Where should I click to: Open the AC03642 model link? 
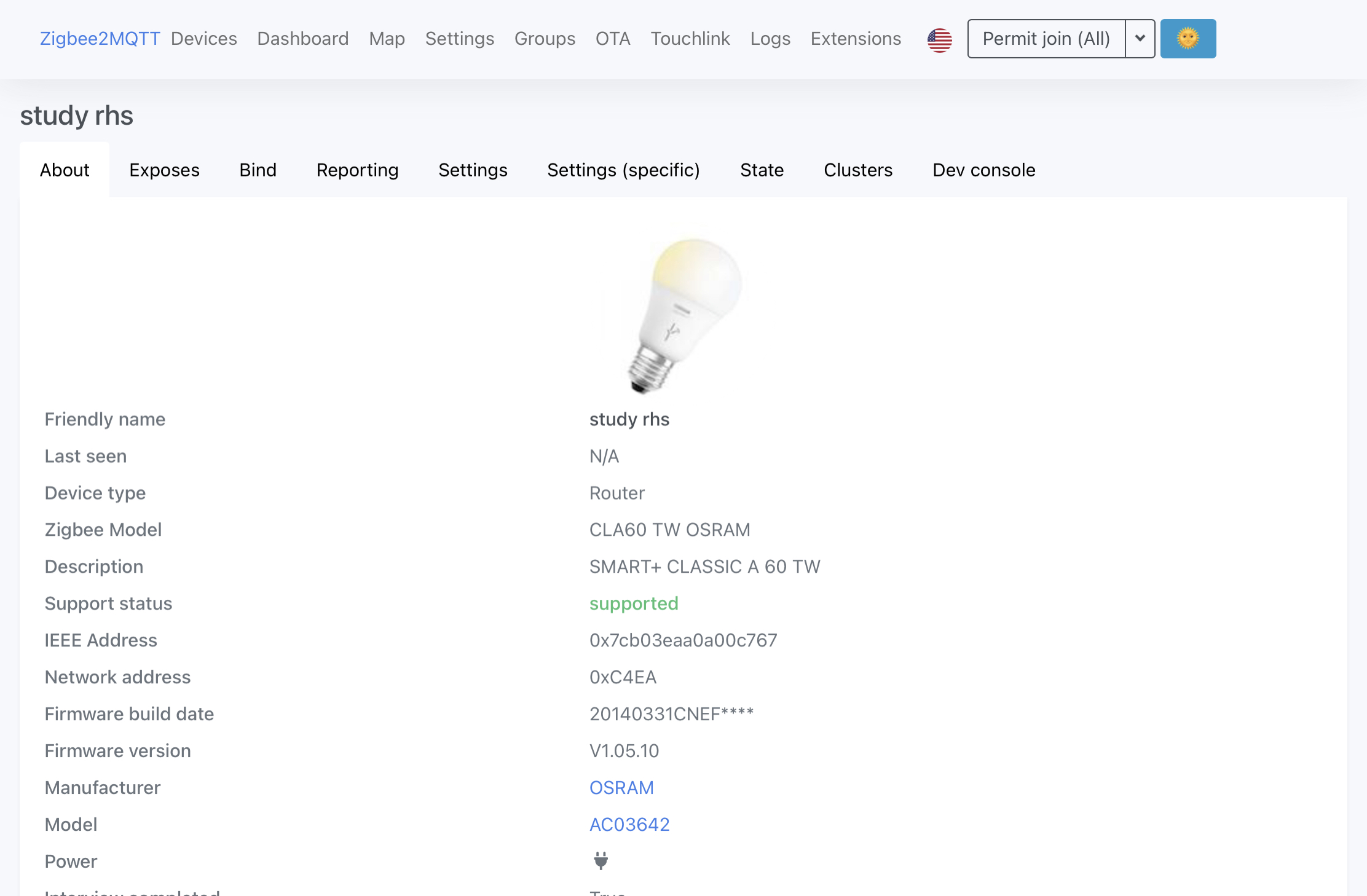629,825
